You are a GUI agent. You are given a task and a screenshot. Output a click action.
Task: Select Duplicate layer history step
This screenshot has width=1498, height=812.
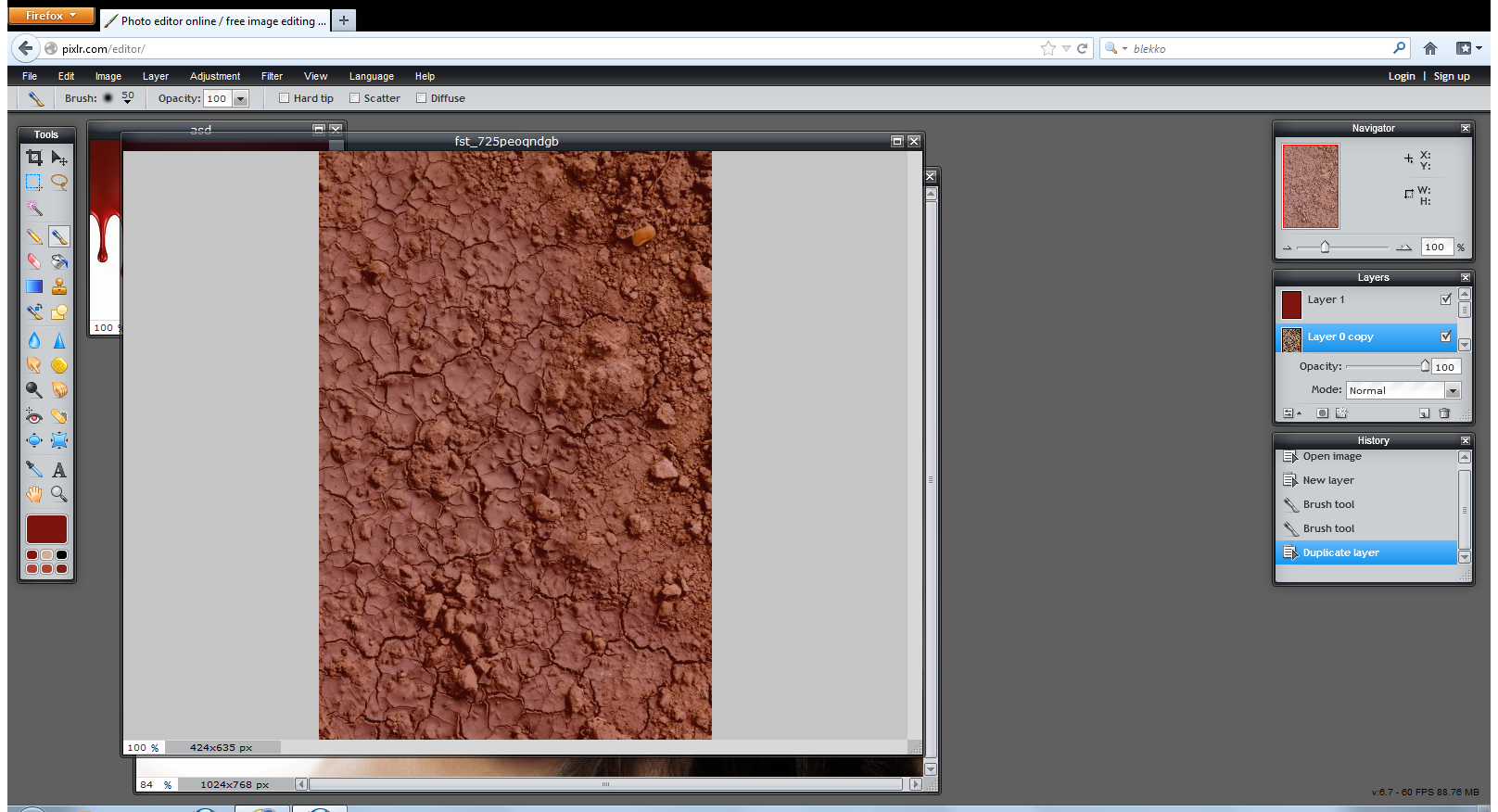click(1366, 552)
